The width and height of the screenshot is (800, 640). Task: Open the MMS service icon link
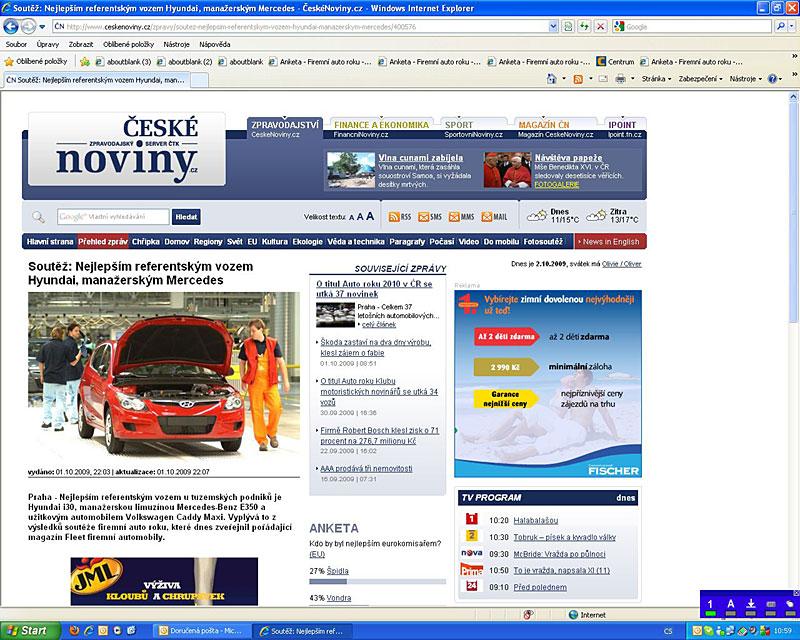click(x=461, y=217)
